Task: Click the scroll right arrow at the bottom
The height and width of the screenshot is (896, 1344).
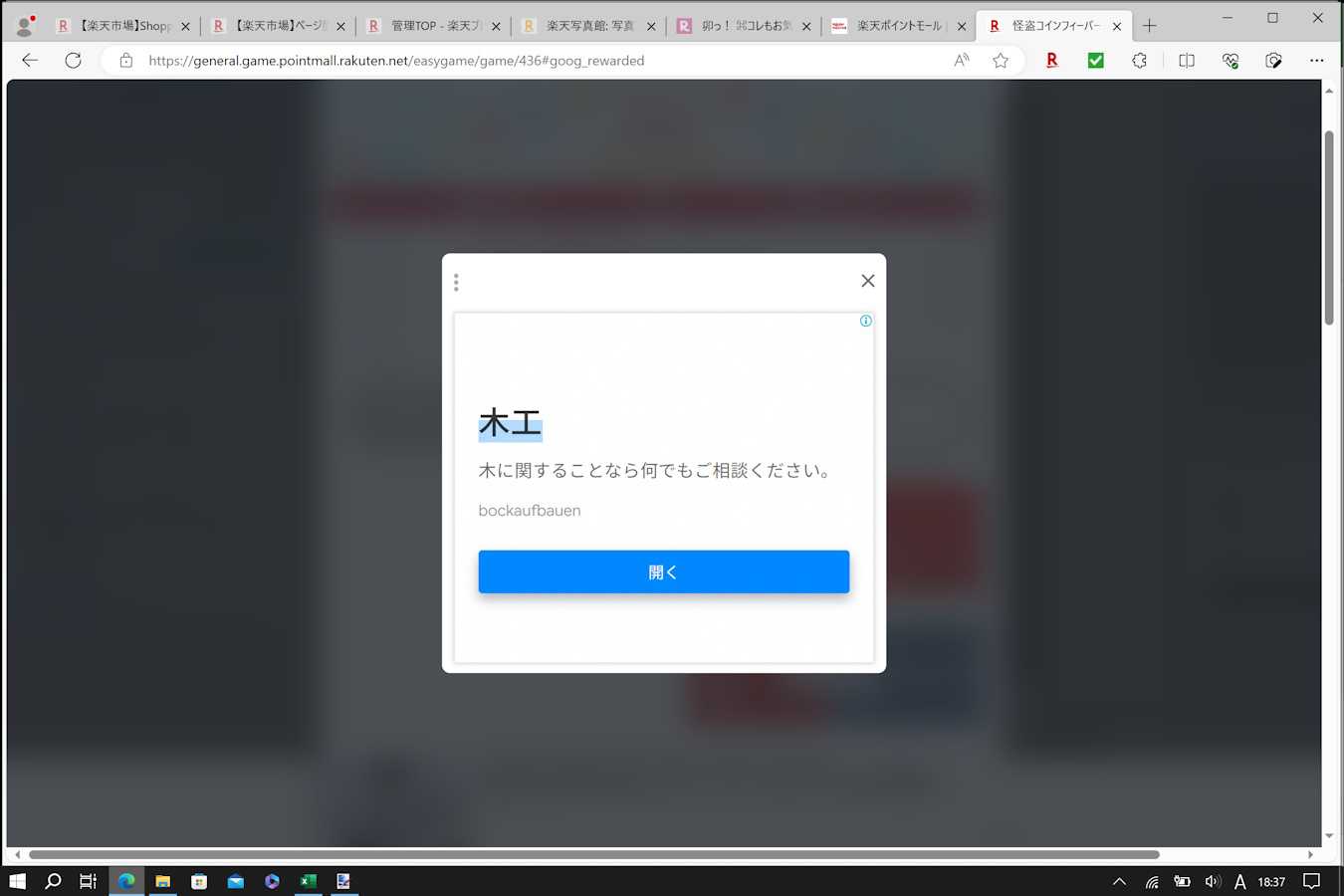Action: 1310,854
